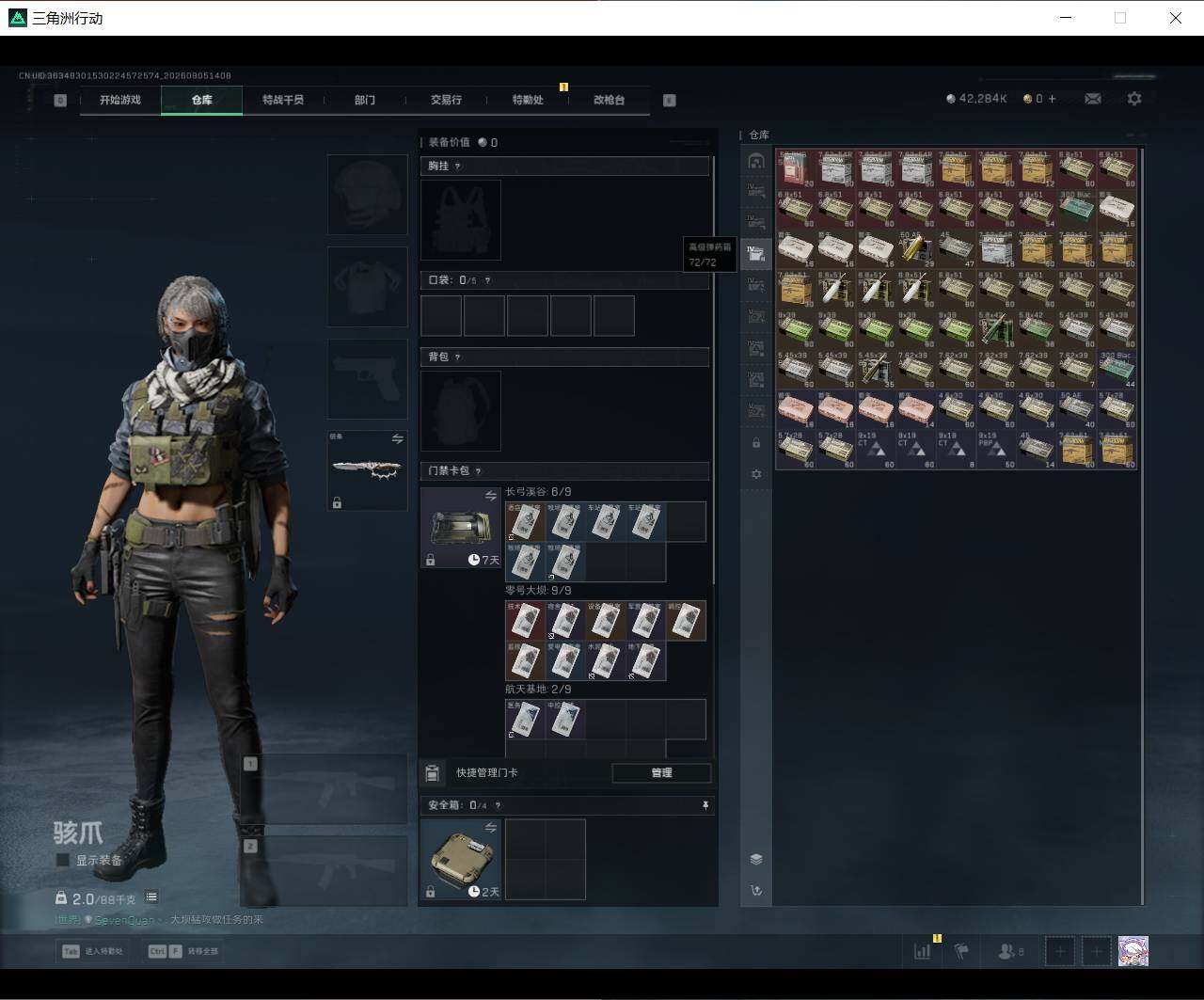
Task: Select the empty backpack slot
Action: pyautogui.click(x=461, y=411)
